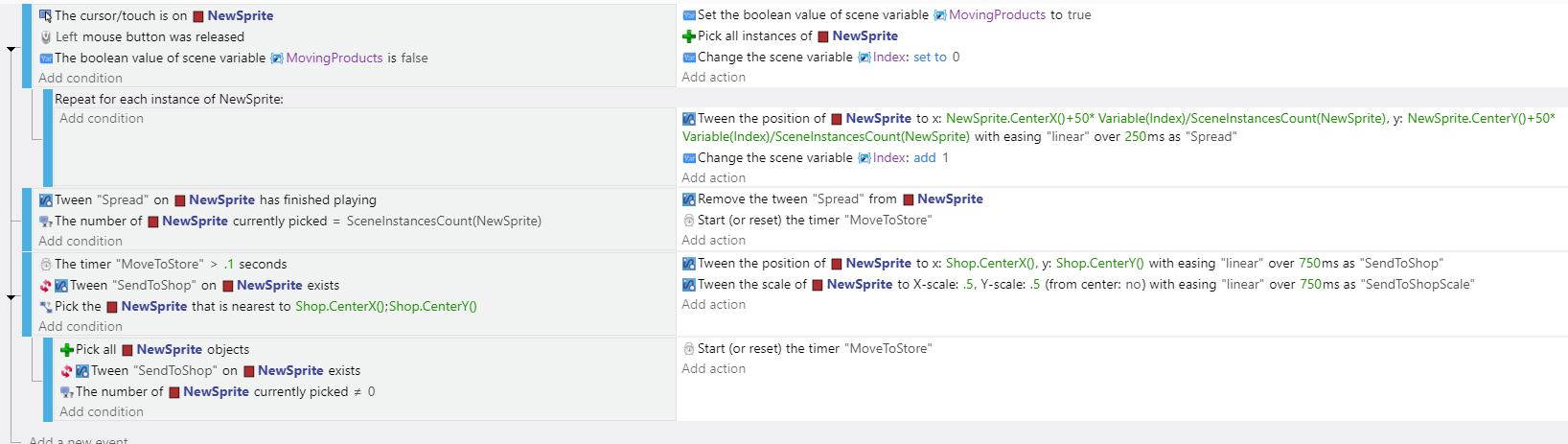Click the 'add' operator in the Index action

tap(925, 158)
